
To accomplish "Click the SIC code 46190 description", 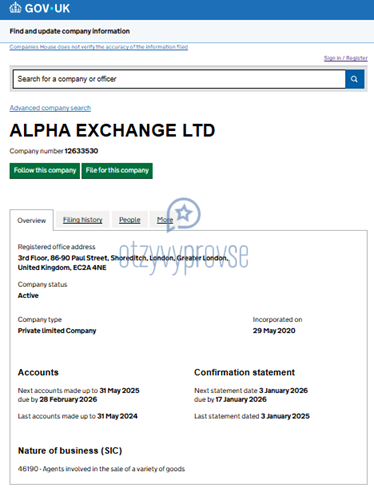I will click(x=101, y=469).
